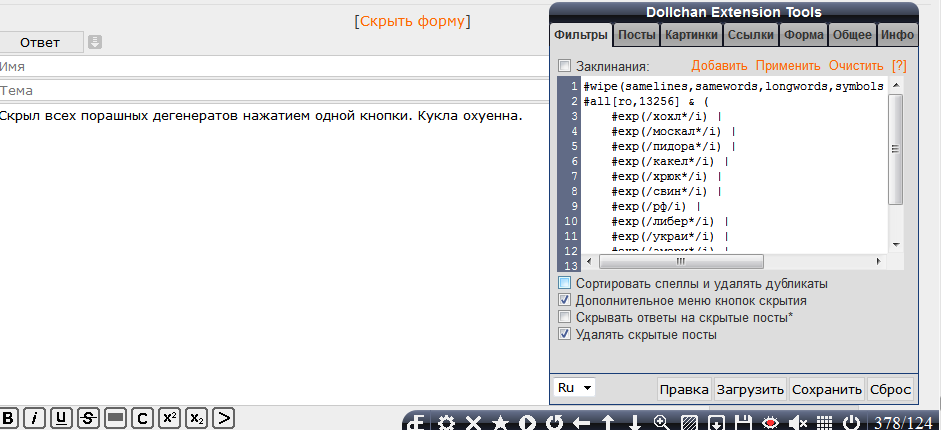This screenshot has width=941, height=430.
Task: Open spells help via [?] link
Action: (x=899, y=66)
